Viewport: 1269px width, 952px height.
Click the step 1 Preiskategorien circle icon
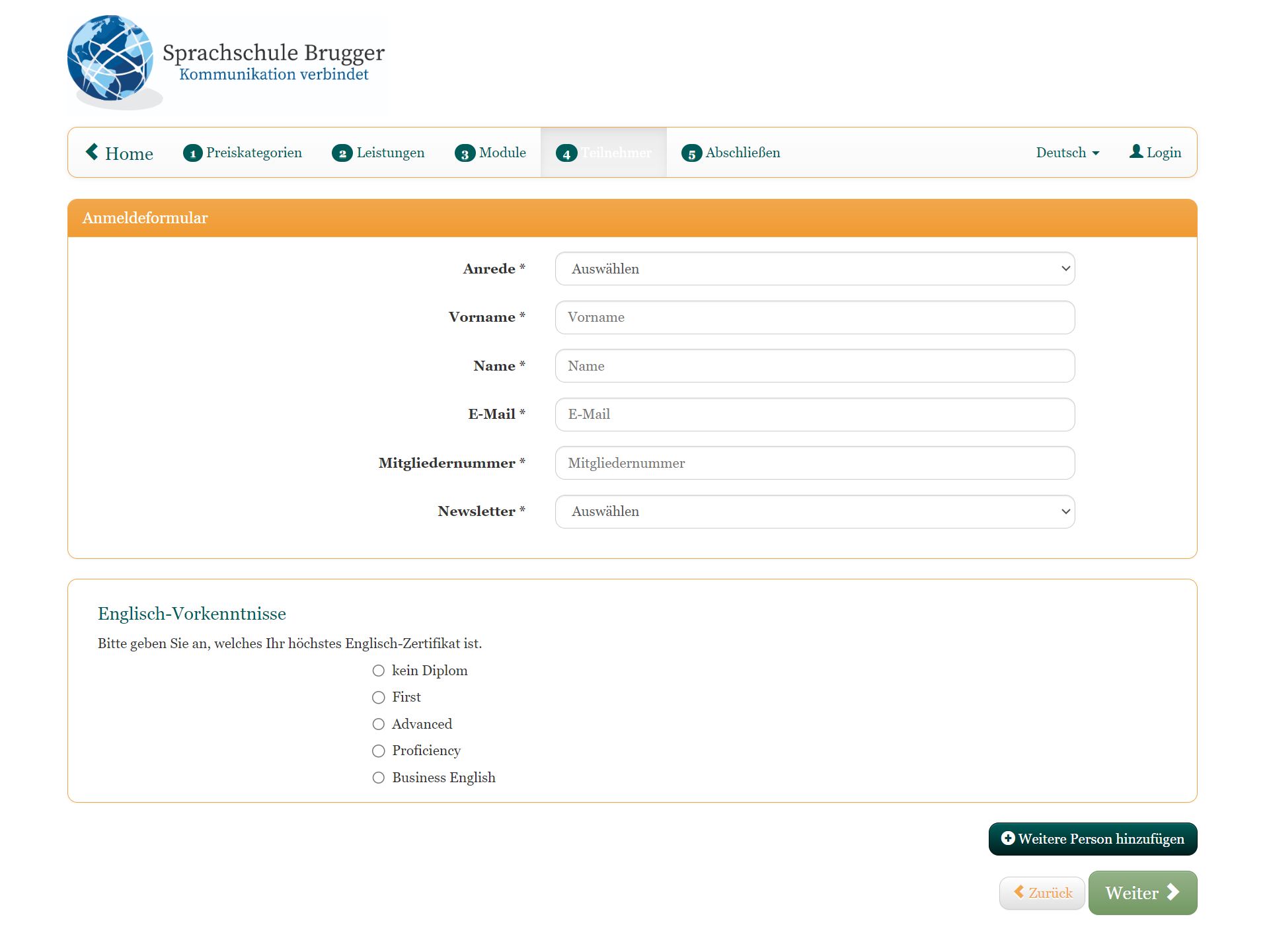(192, 153)
